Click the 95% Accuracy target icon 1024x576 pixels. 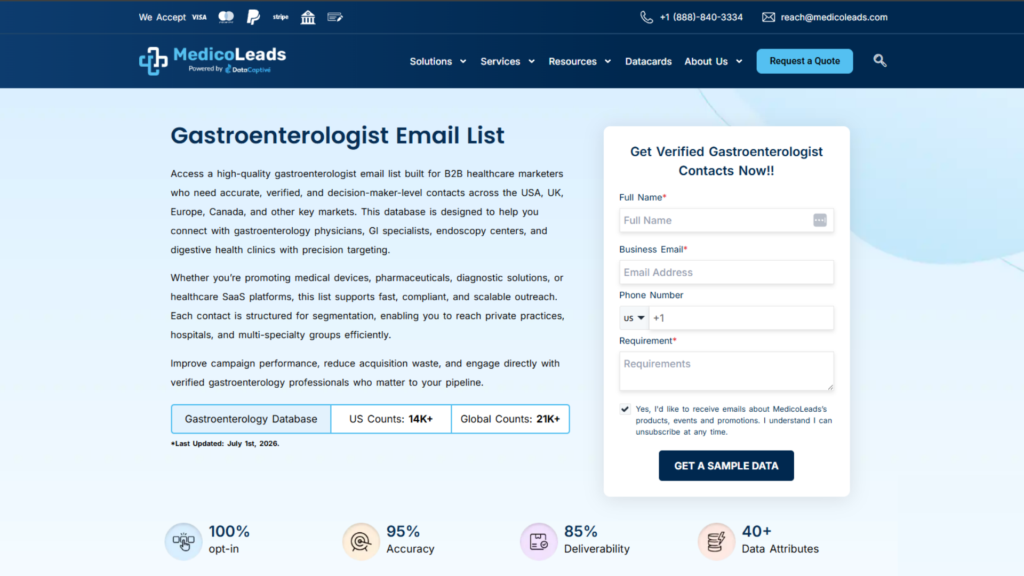[x=360, y=541]
